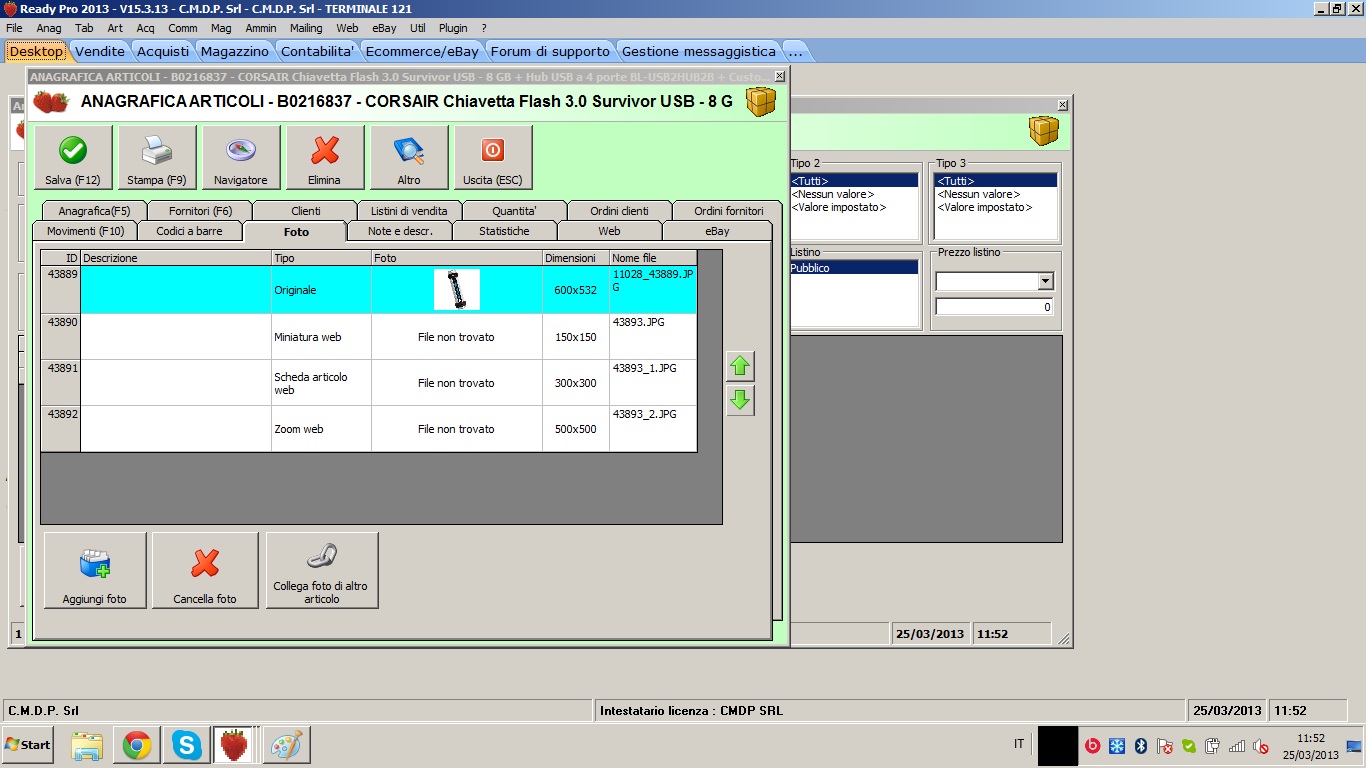
Task: Switch to Movimenti (F10) tab
Action: tap(85, 231)
